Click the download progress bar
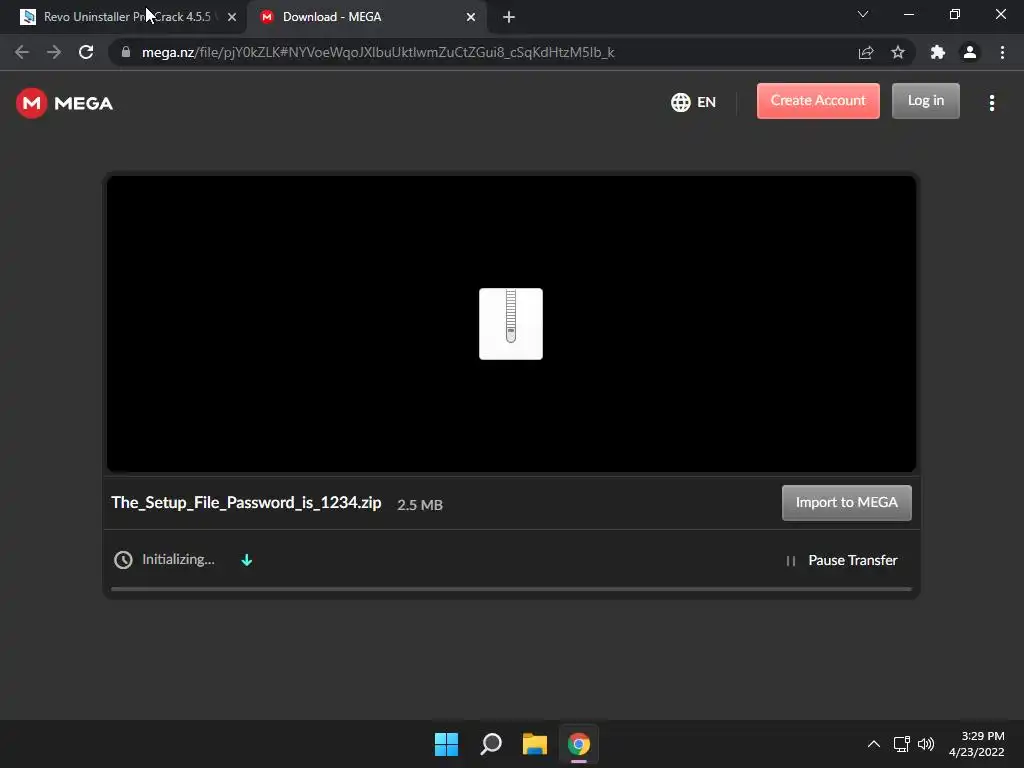 click(x=511, y=589)
